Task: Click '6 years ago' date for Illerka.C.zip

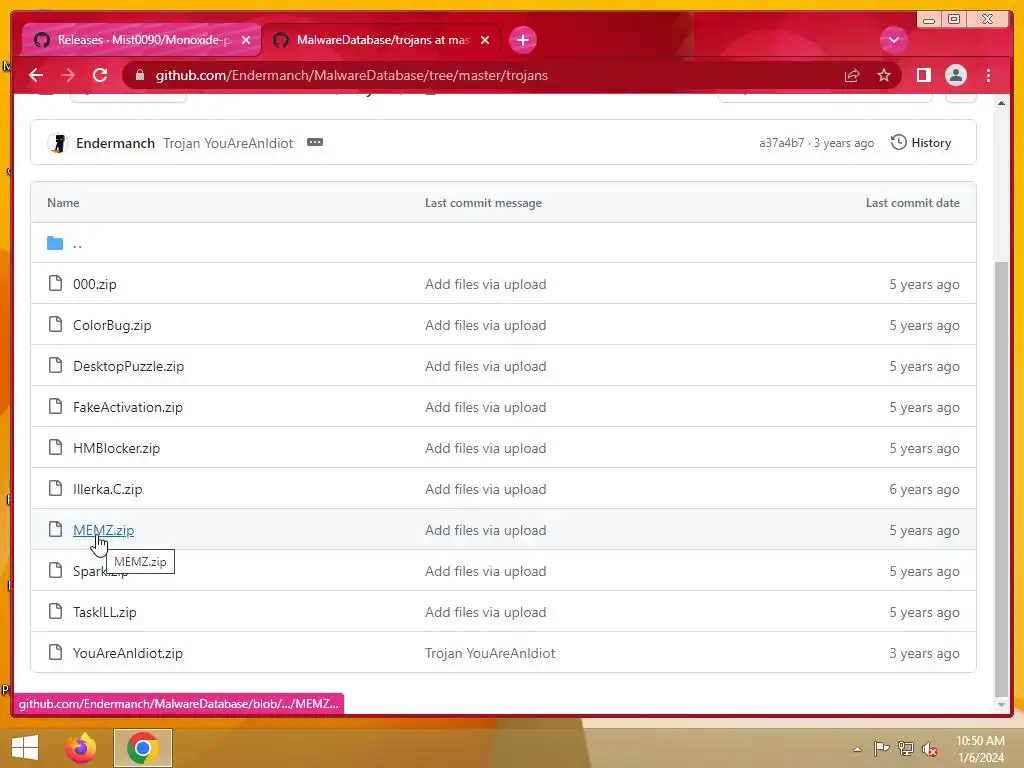Action: pos(924,489)
